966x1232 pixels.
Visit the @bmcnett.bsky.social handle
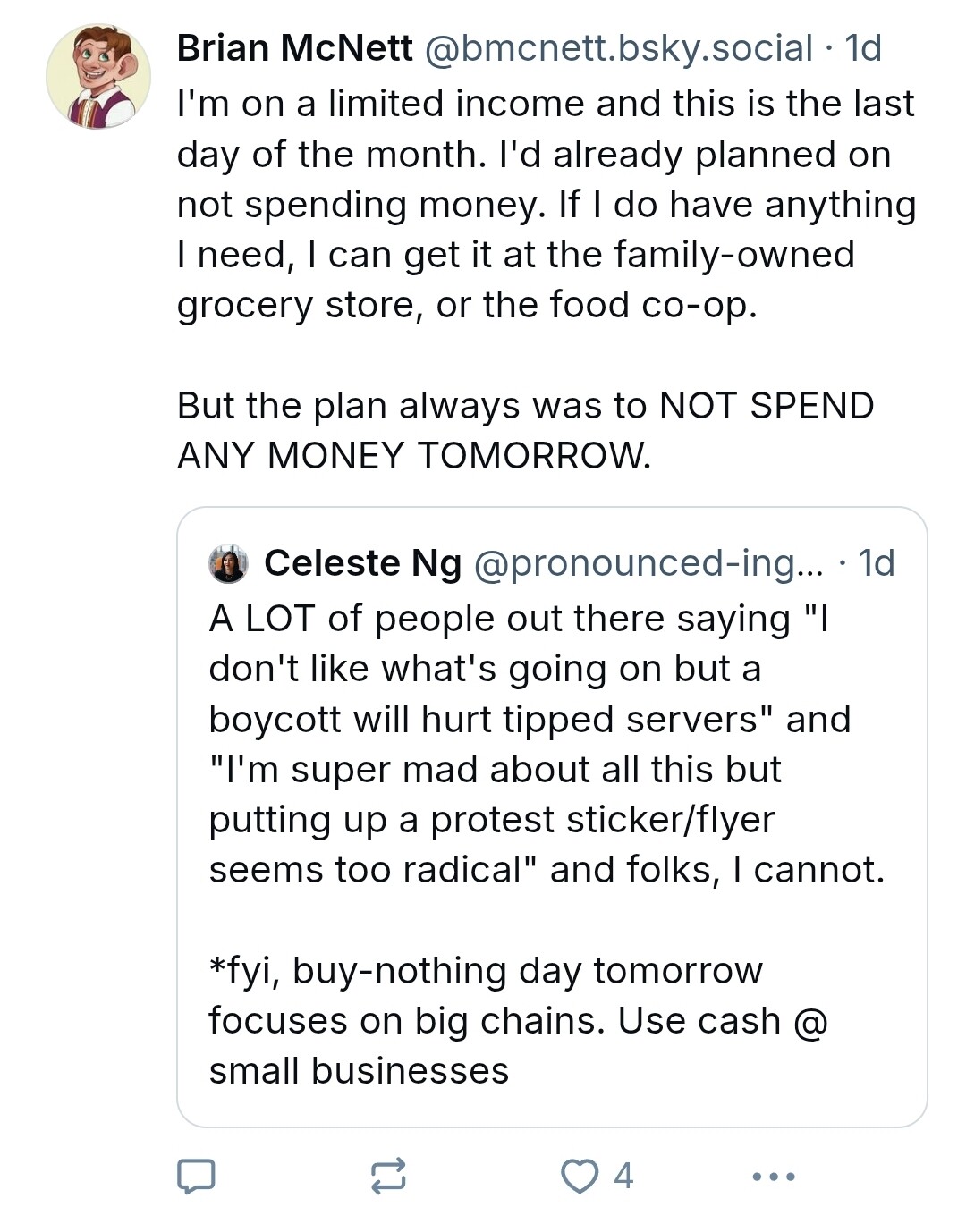point(618,48)
